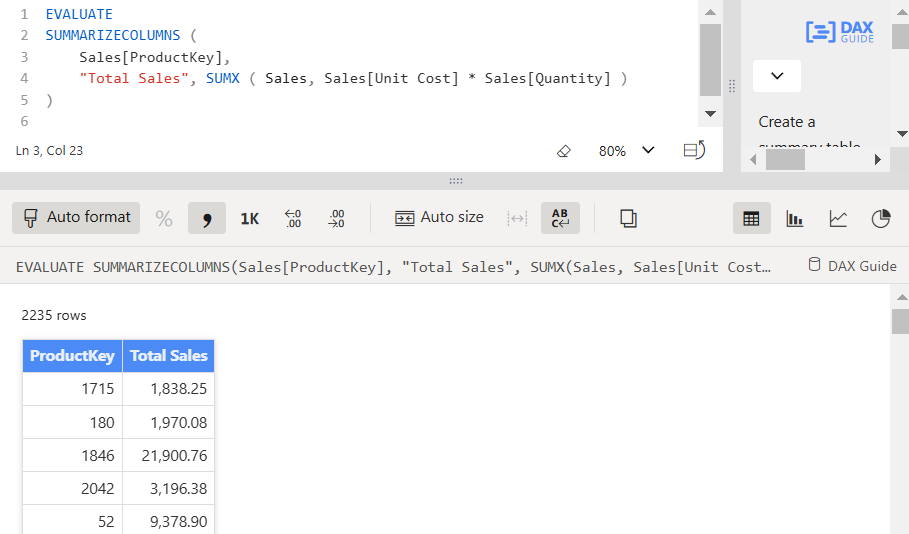
Task: Click the vertical side panel splitter grip
Action: pyautogui.click(x=732, y=86)
